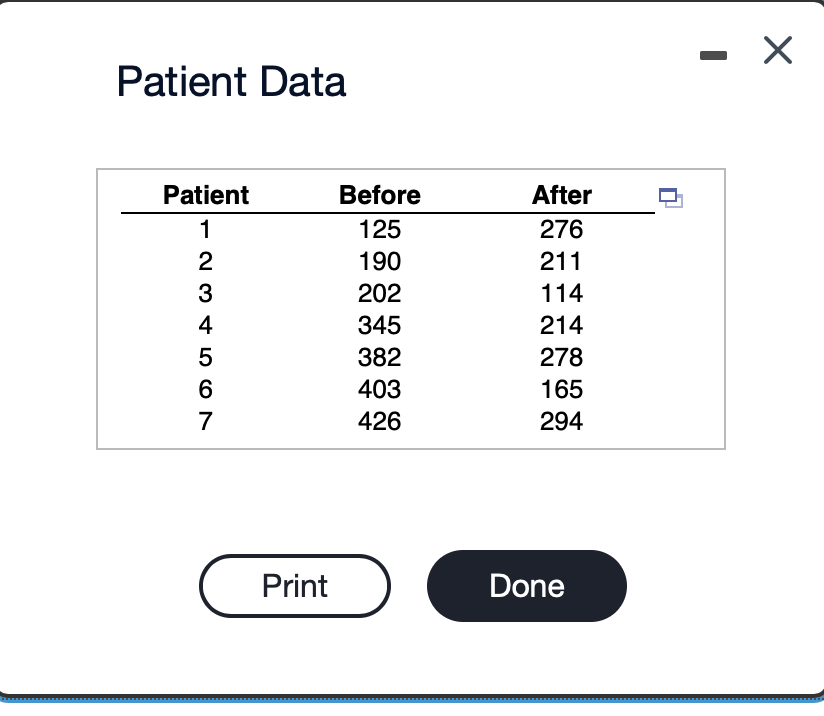
Task: Click the minimize icon
Action: pos(713,55)
